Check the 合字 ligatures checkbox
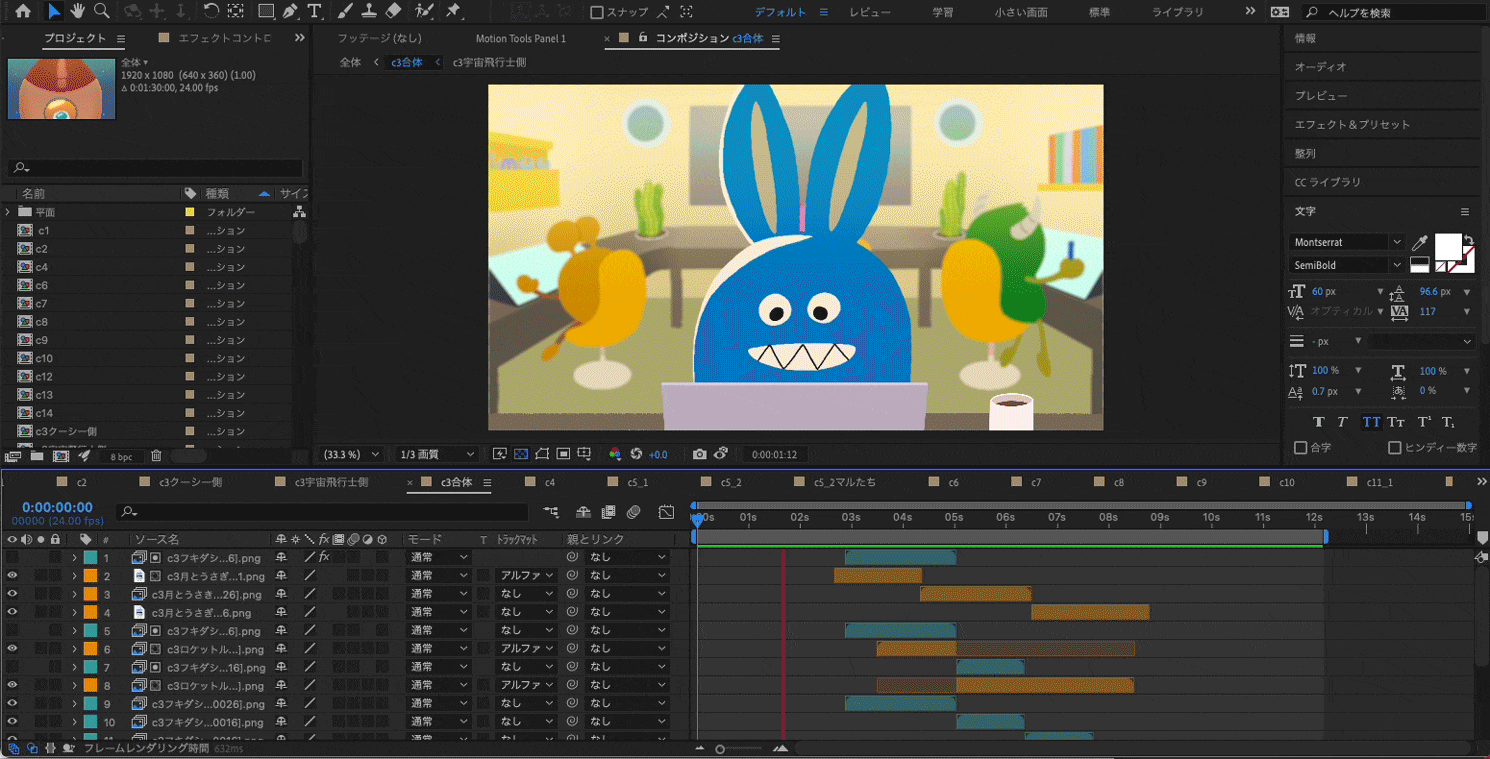Image resolution: width=1490 pixels, height=759 pixels. (1301, 447)
